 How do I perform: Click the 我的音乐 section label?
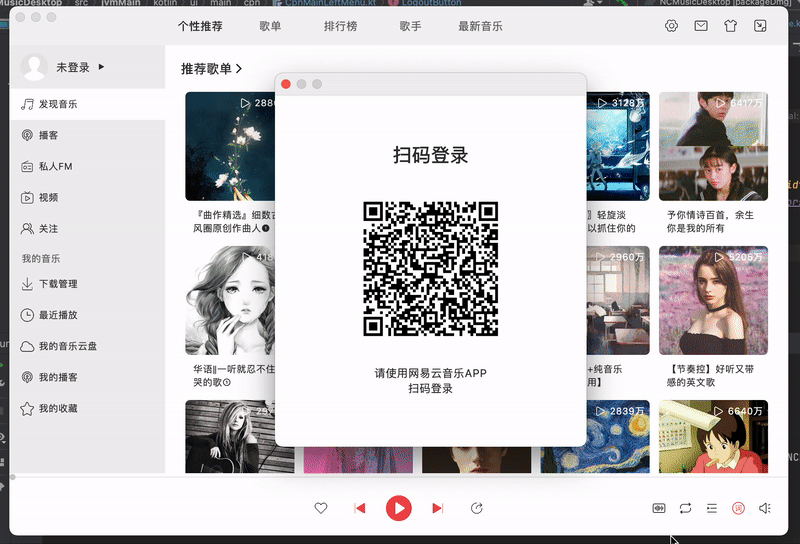pyautogui.click(x=41, y=259)
